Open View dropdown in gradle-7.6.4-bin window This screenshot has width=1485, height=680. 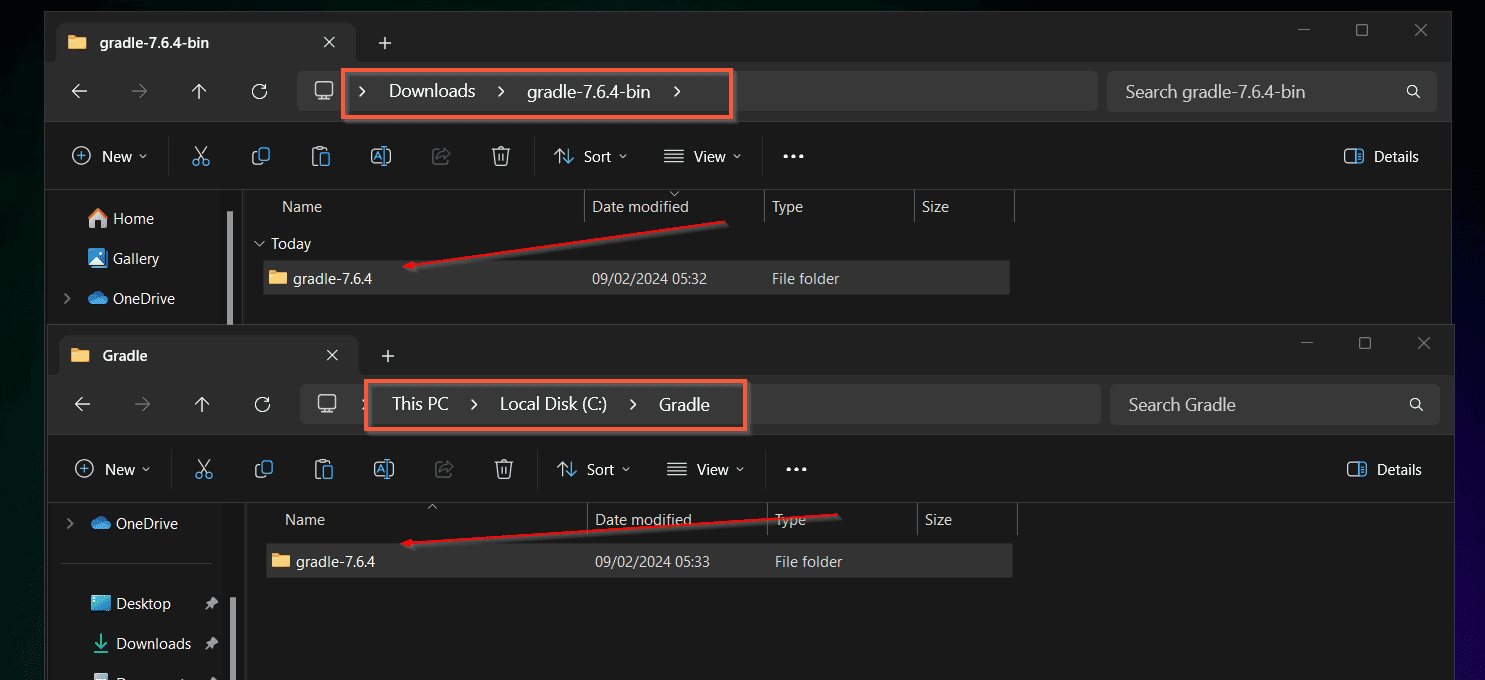tap(703, 156)
